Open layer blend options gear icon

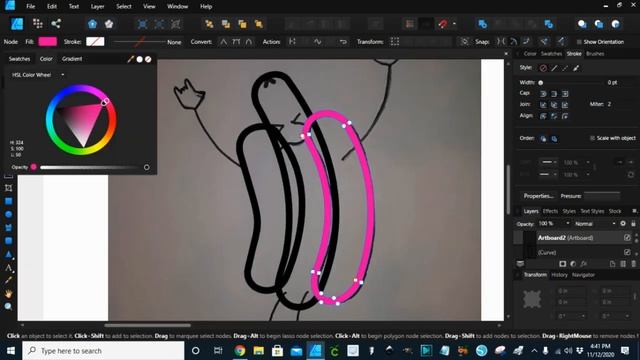coord(623,224)
